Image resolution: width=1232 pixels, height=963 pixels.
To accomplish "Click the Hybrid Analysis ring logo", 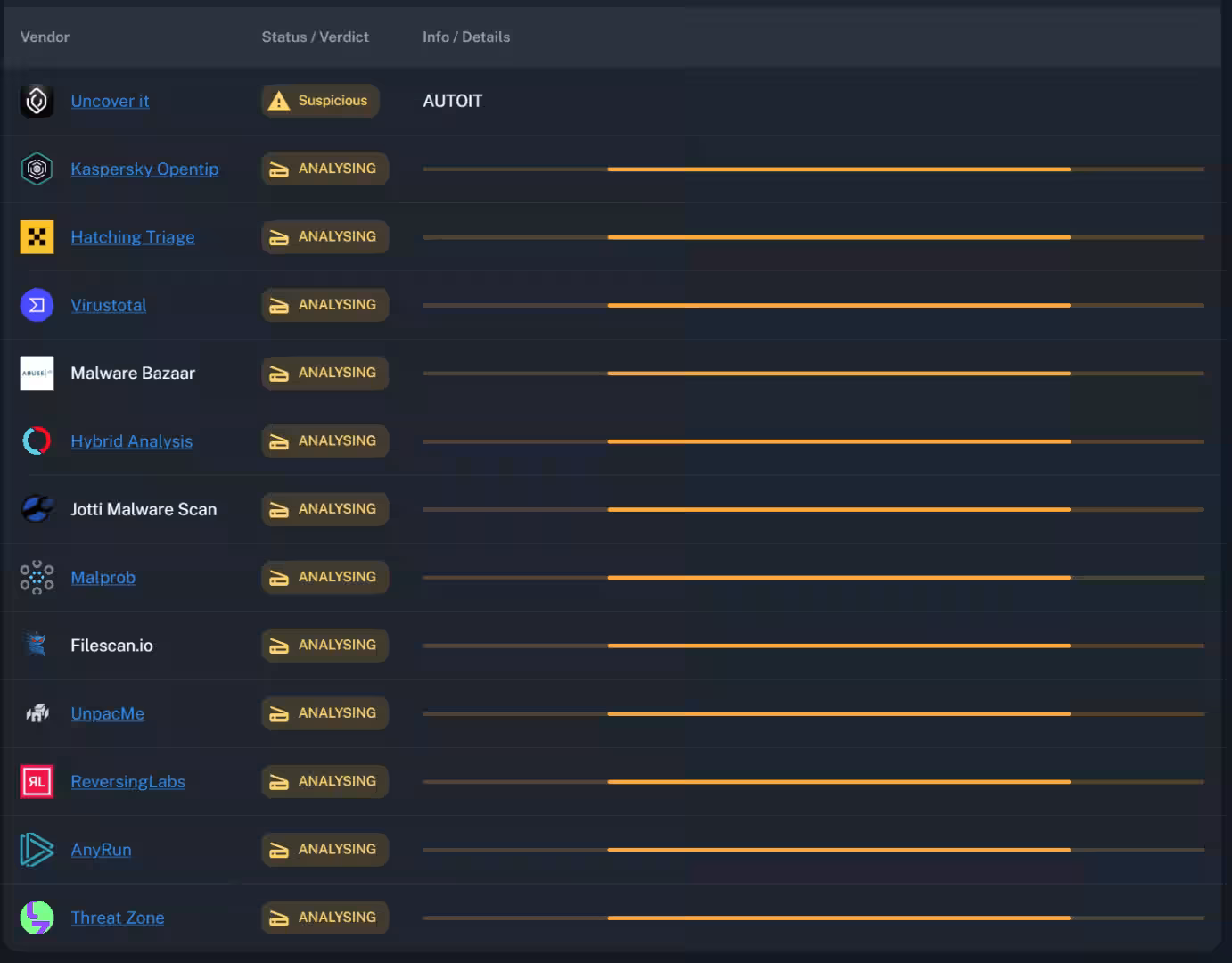I will (x=37, y=441).
